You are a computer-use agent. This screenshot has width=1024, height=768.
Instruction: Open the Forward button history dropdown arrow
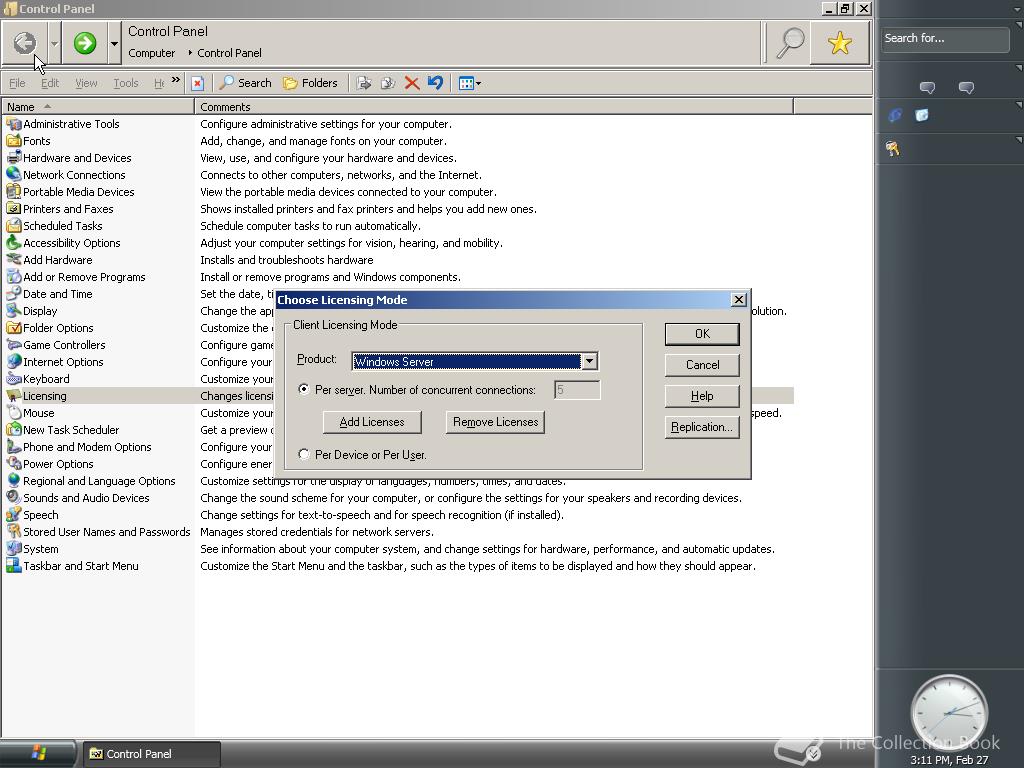coord(114,43)
